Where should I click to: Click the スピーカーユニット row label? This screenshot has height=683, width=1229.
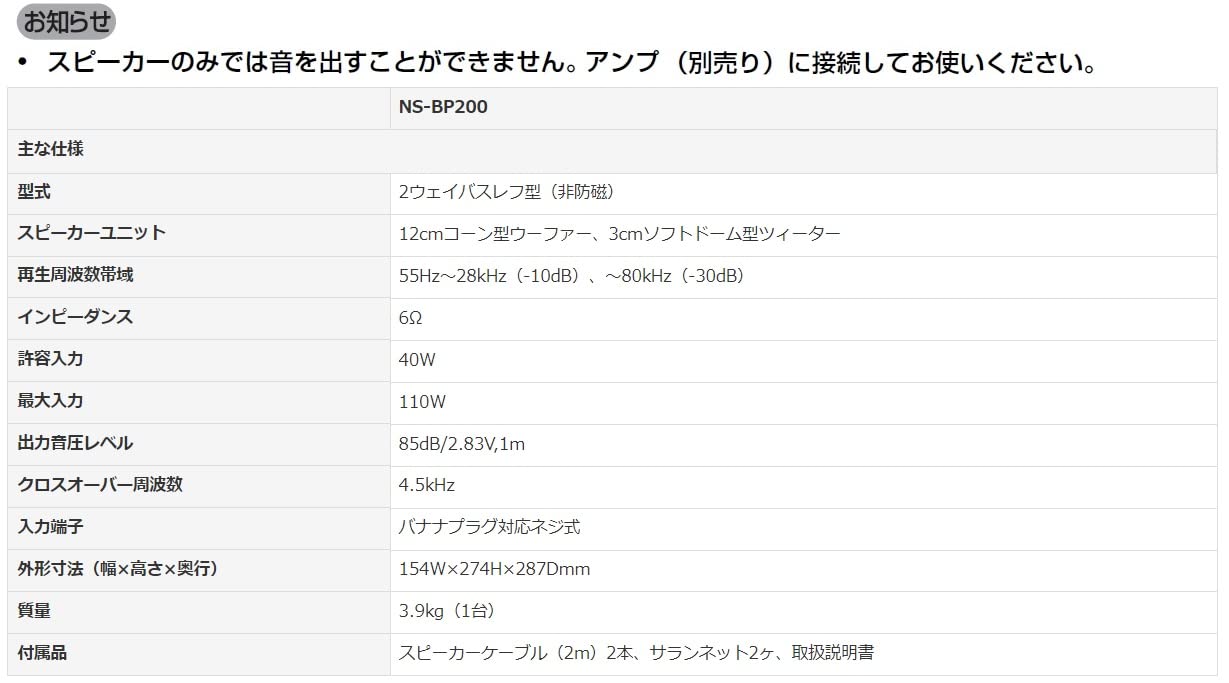point(92,233)
